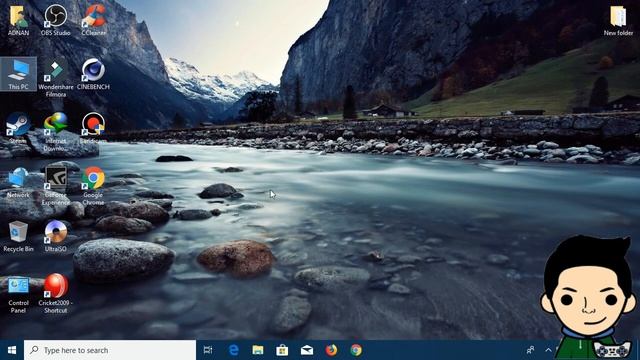The height and width of the screenshot is (360, 640).
Task: Open Task View in the taskbar
Action: click(x=208, y=350)
